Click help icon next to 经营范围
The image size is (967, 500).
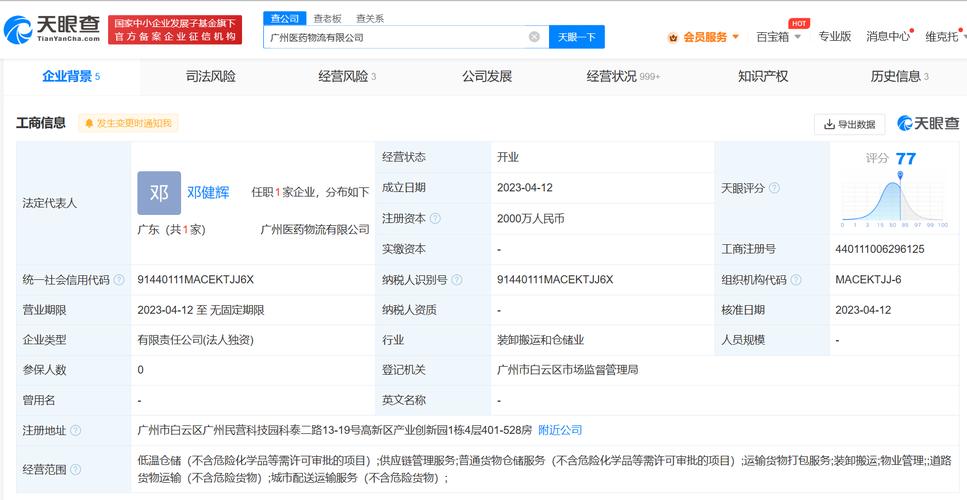[x=75, y=470]
